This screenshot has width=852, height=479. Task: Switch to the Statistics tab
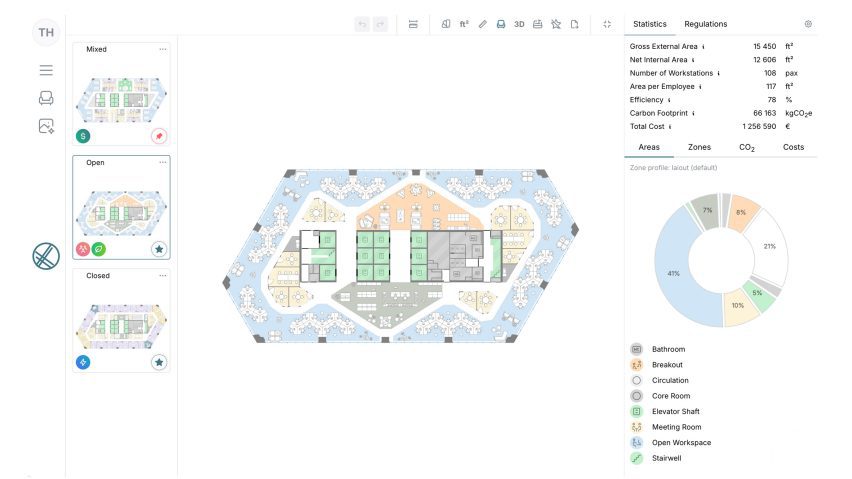tap(649, 24)
